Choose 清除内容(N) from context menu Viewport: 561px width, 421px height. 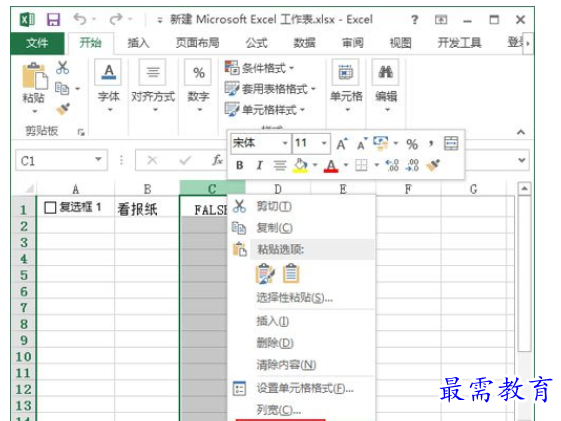tap(301, 365)
